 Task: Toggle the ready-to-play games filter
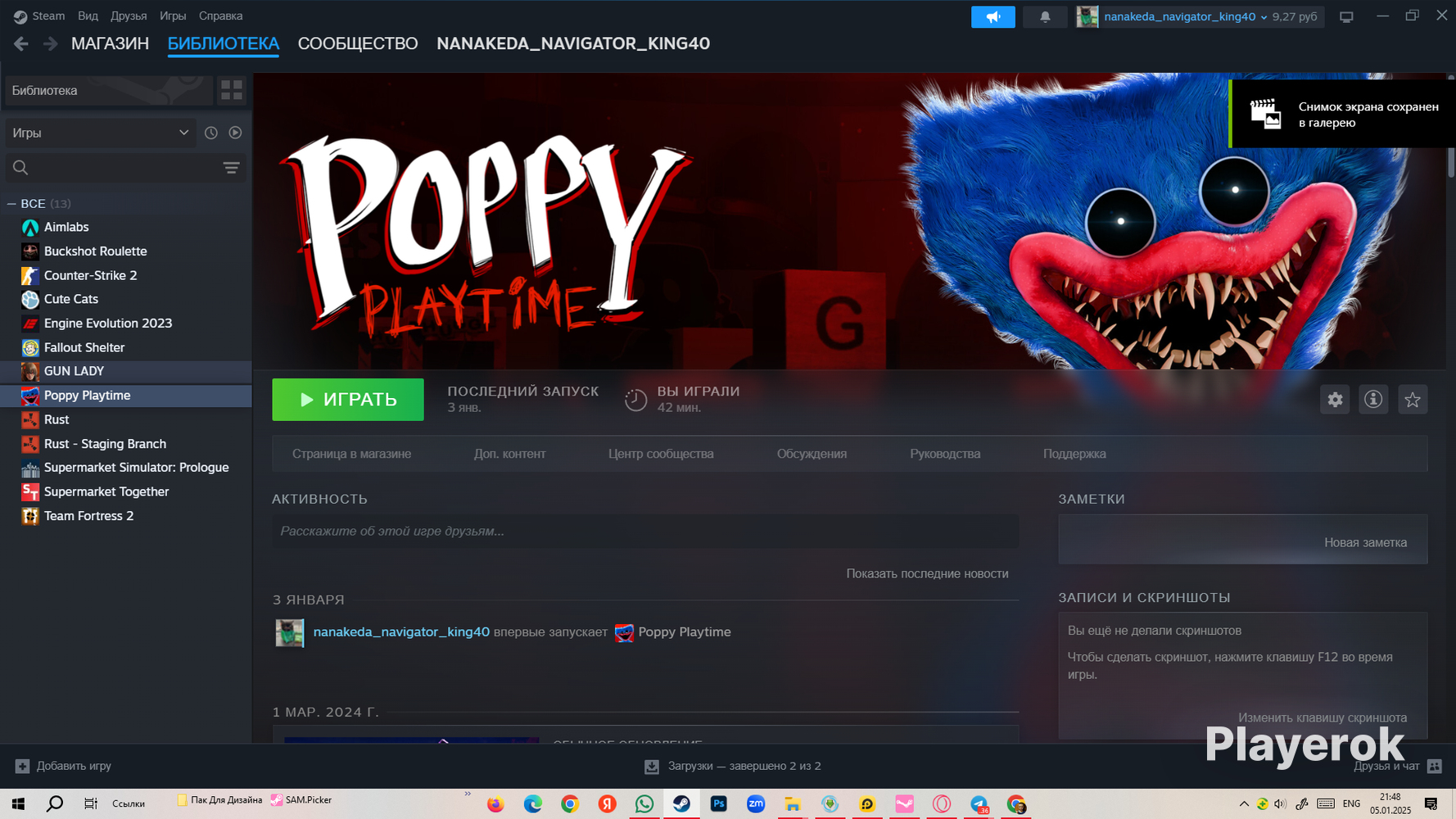pos(236,133)
